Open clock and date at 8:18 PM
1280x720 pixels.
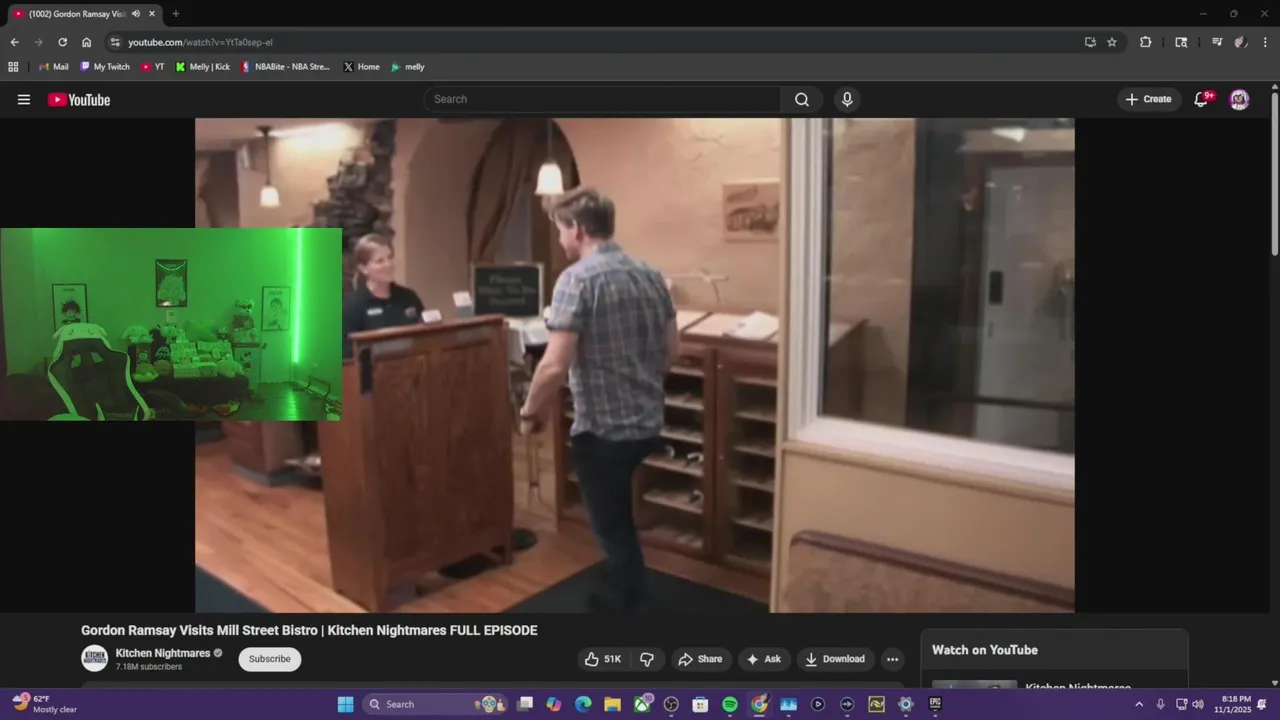tap(1232, 704)
